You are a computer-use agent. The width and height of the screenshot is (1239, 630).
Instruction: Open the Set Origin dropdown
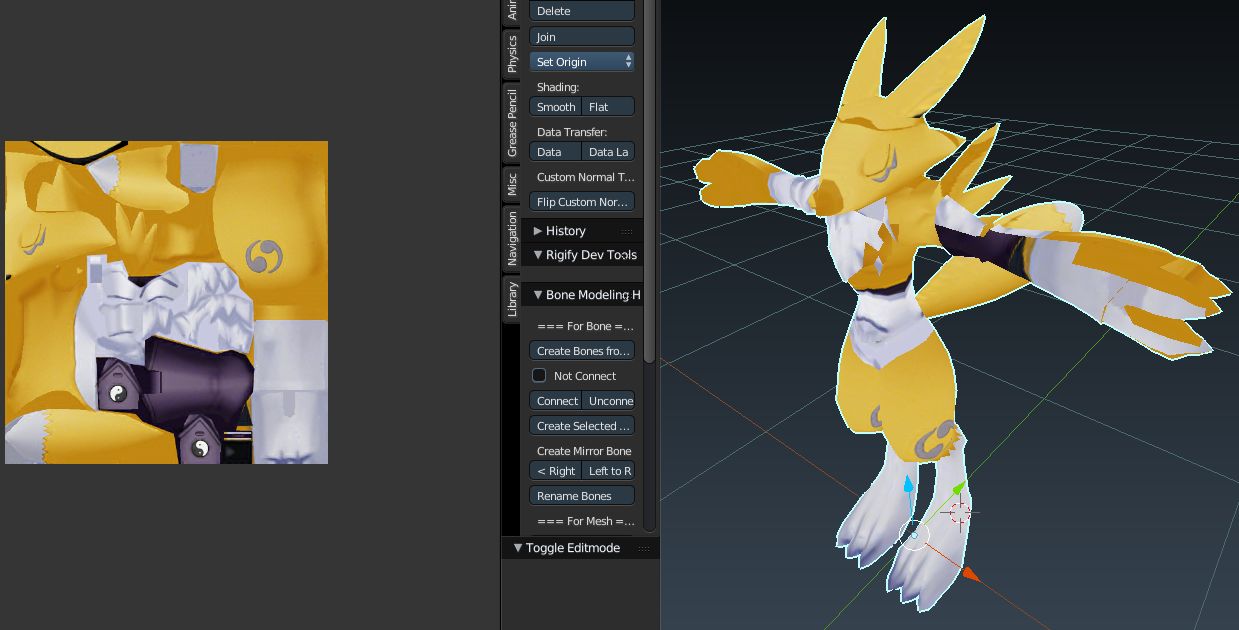[x=582, y=62]
